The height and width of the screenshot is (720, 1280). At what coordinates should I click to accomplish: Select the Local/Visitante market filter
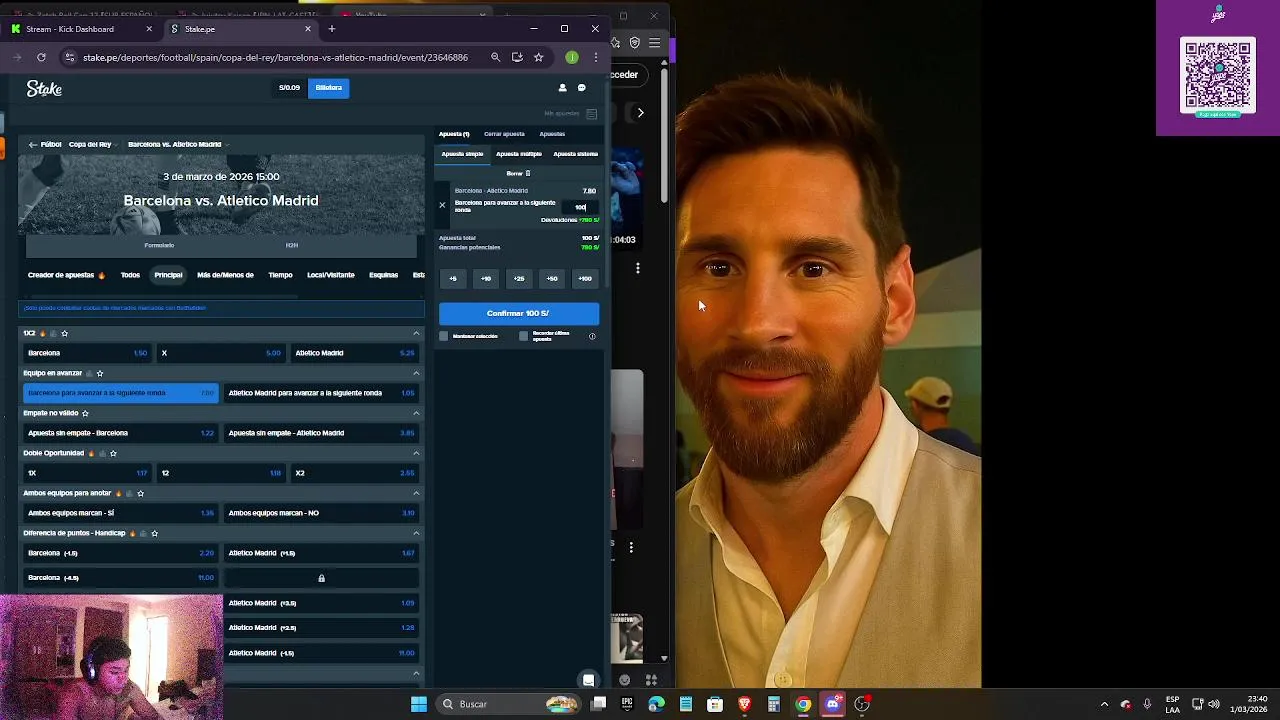tap(331, 275)
